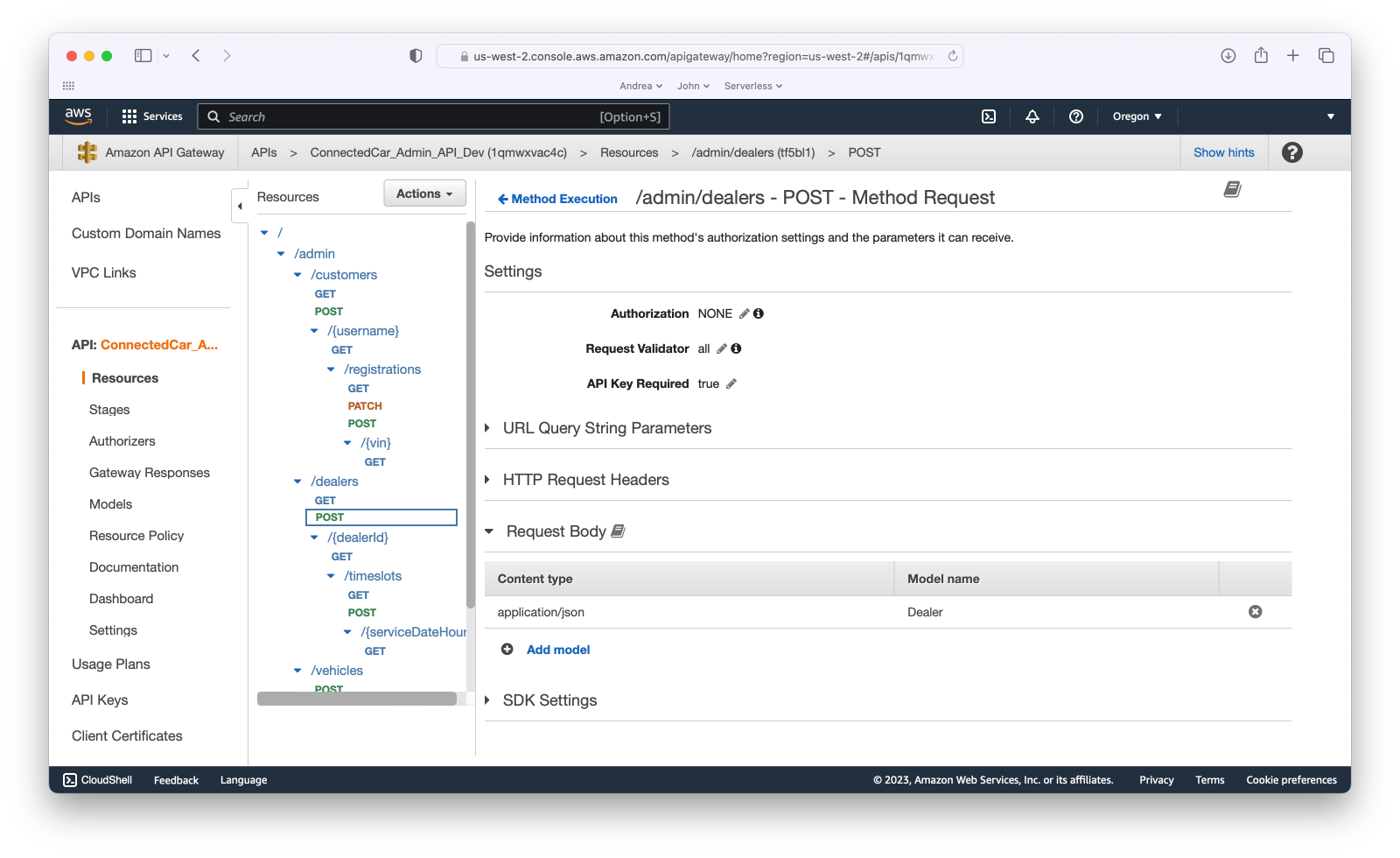Select the /{vin} resource
The width and height of the screenshot is (1400, 858).
[376, 443]
